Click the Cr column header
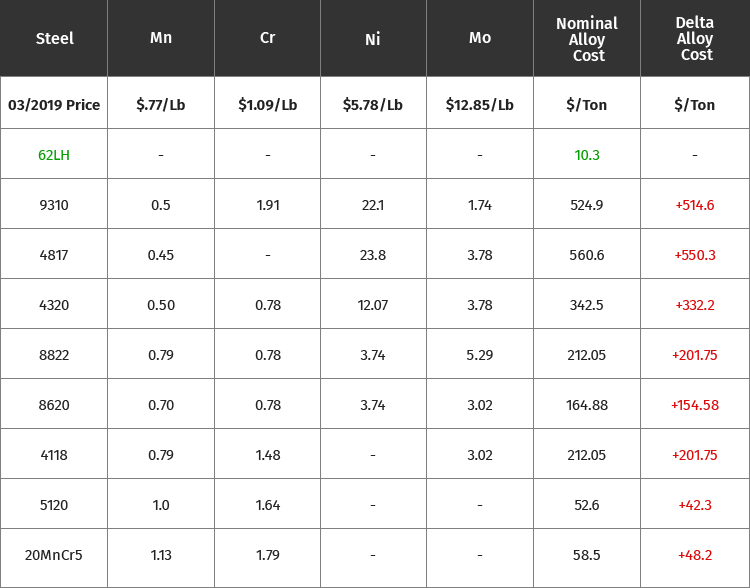750x588 pixels. [267, 37]
